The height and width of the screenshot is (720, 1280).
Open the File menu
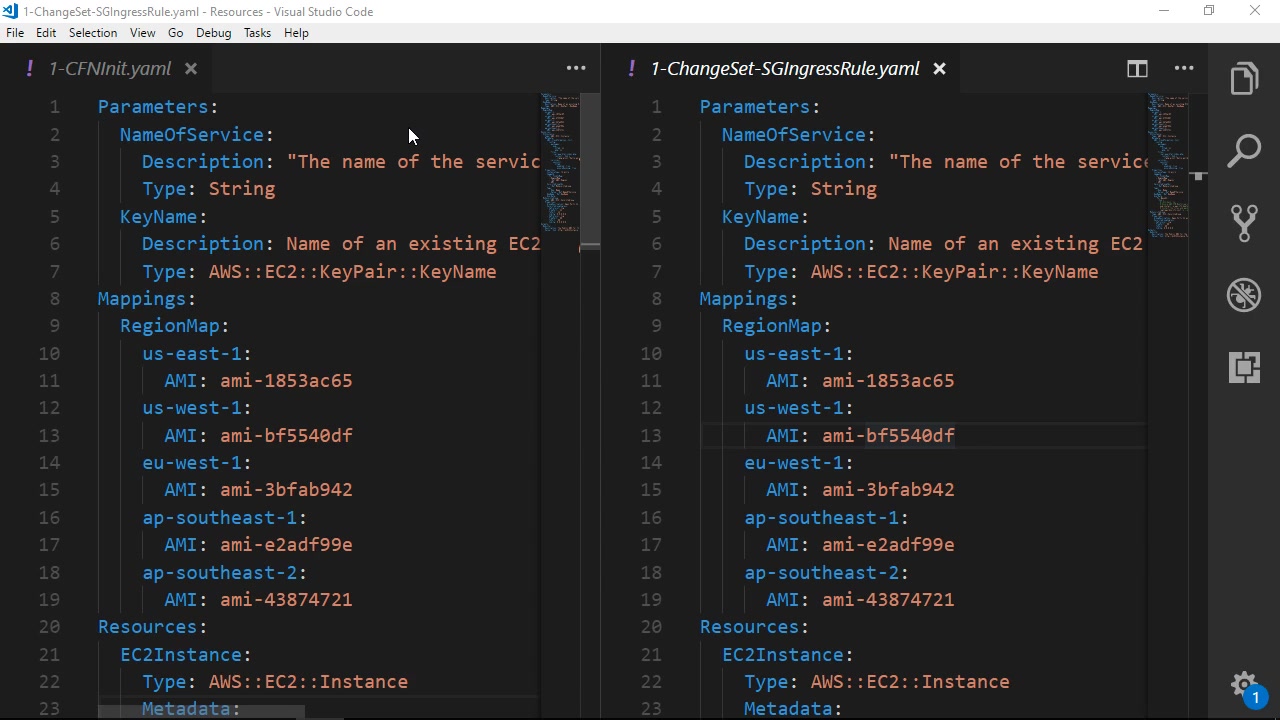pos(15,33)
